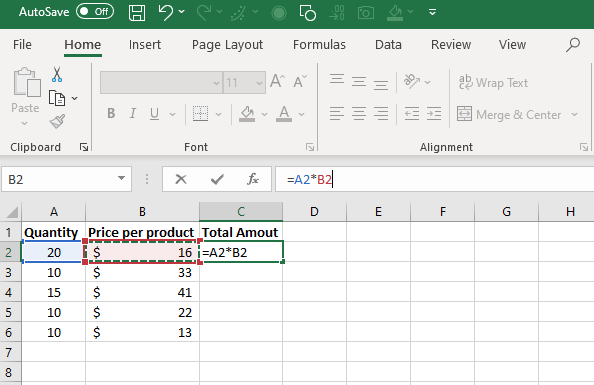Screen dimensions: 594x385
Task: Click the Select All corner triangle
Action: point(11,211)
